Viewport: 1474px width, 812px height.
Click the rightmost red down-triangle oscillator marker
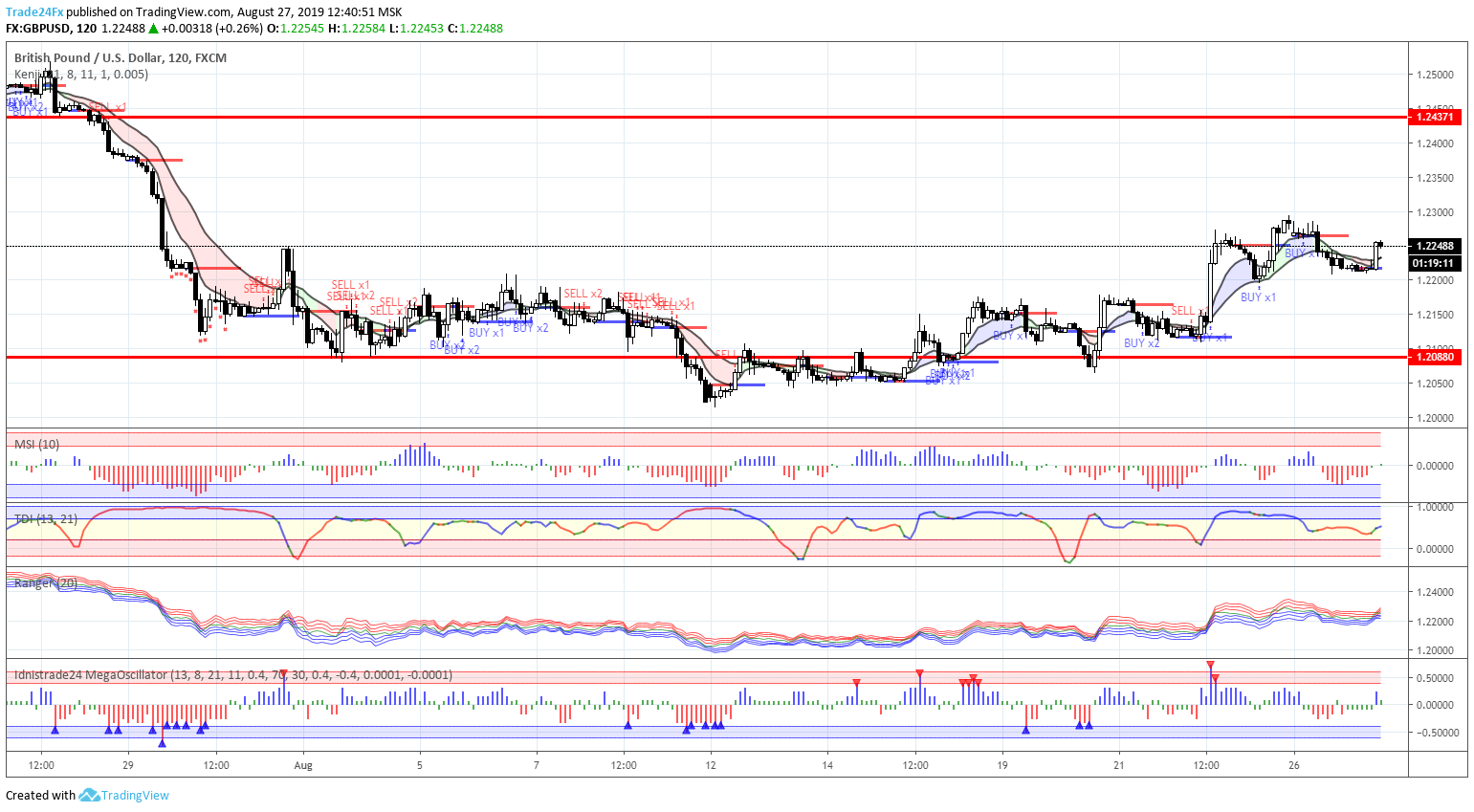1215,678
